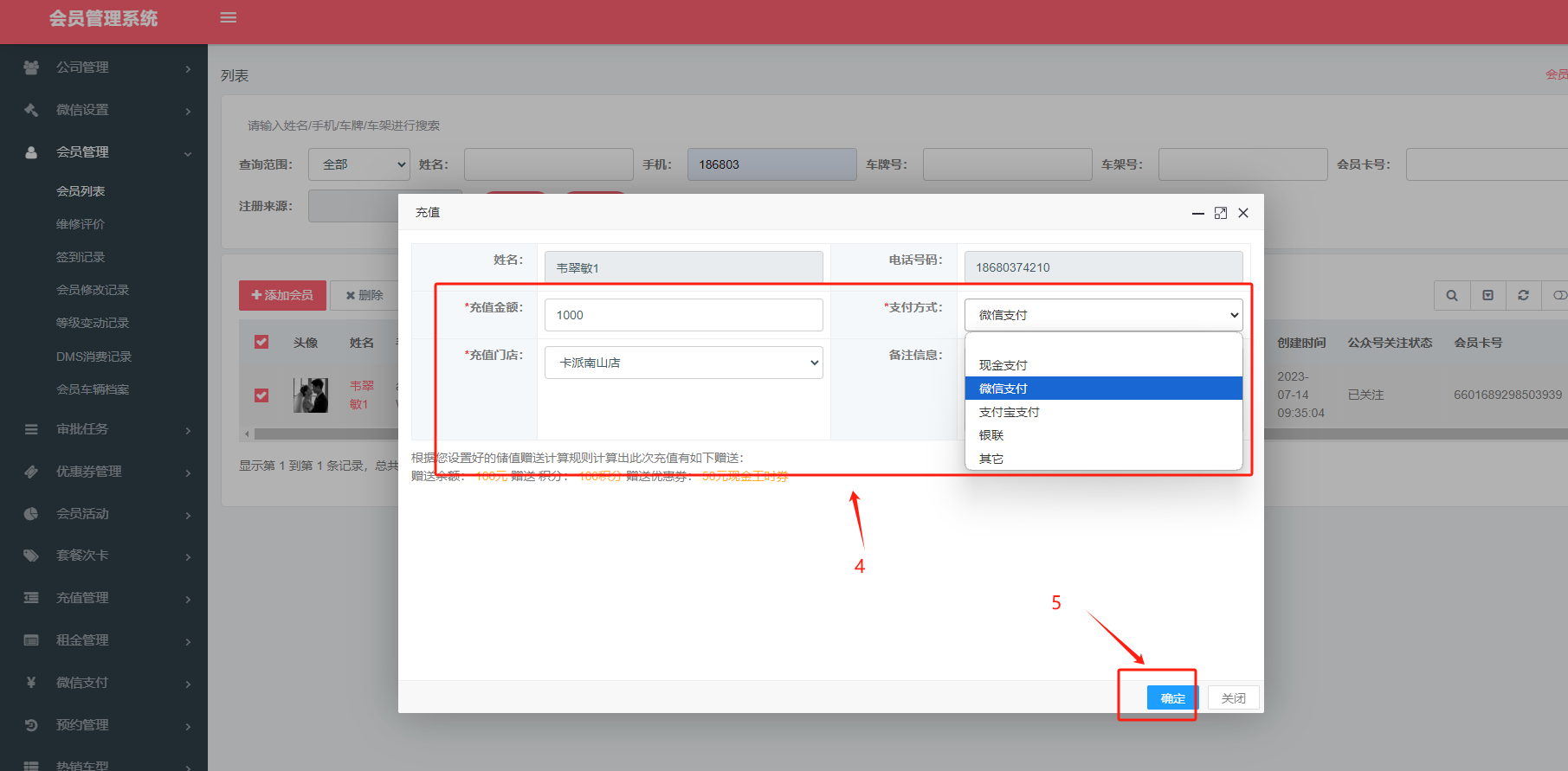Open the 查询范围 dropdown

tap(358, 164)
